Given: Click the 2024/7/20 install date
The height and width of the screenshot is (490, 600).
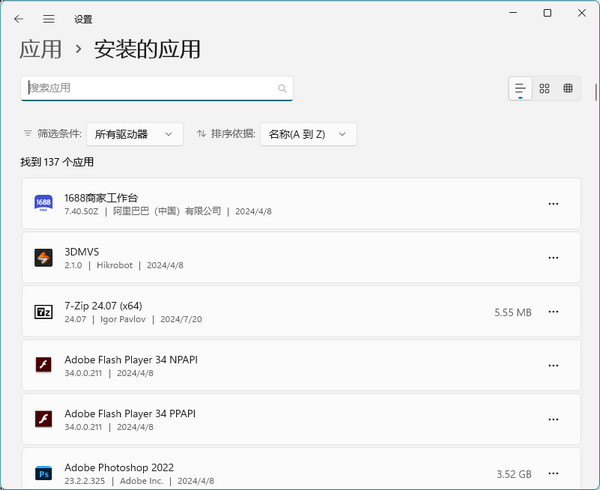Looking at the screenshot, I should 181,319.
